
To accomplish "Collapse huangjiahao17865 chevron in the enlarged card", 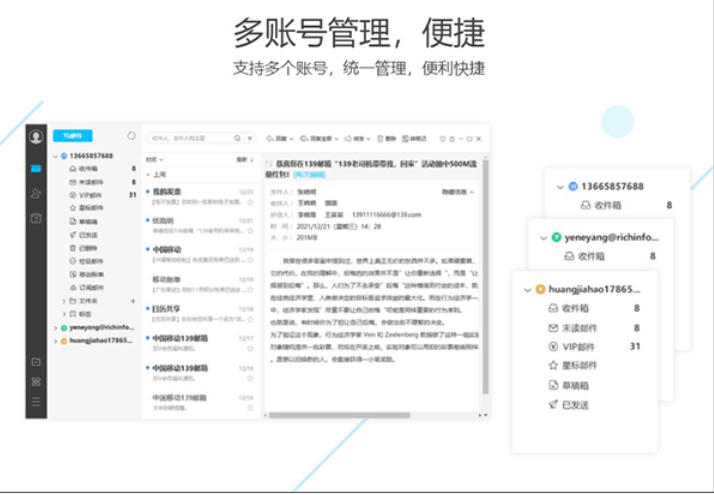I will (527, 290).
